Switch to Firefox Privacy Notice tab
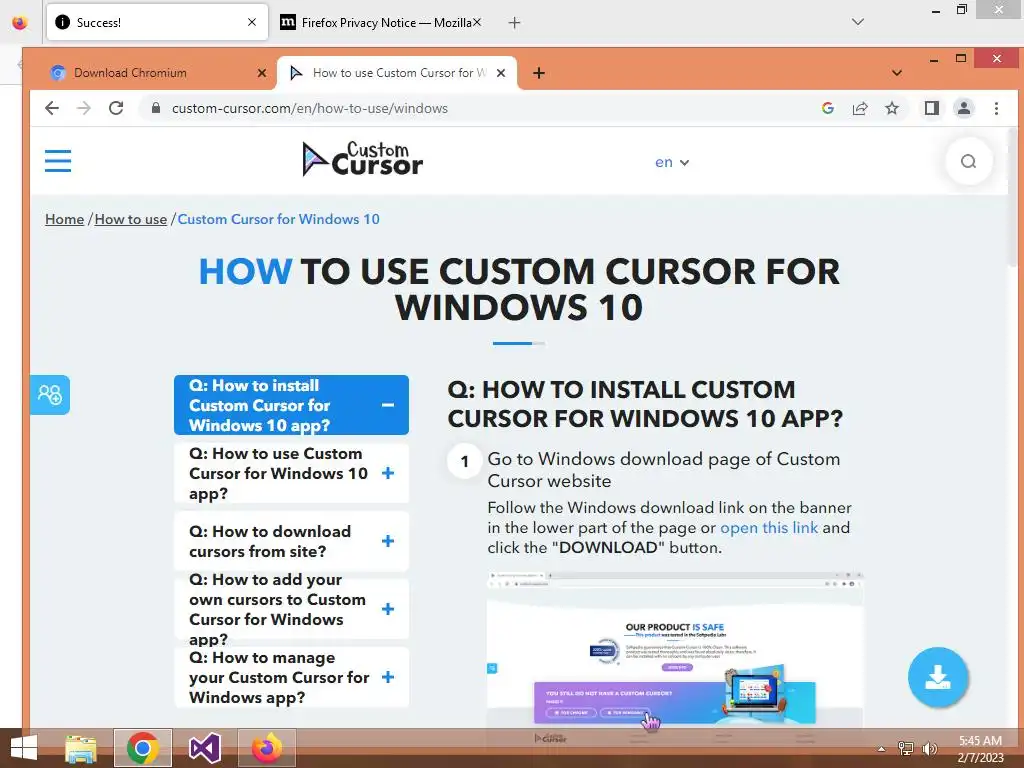Viewport: 1024px width, 768px height. [x=382, y=22]
